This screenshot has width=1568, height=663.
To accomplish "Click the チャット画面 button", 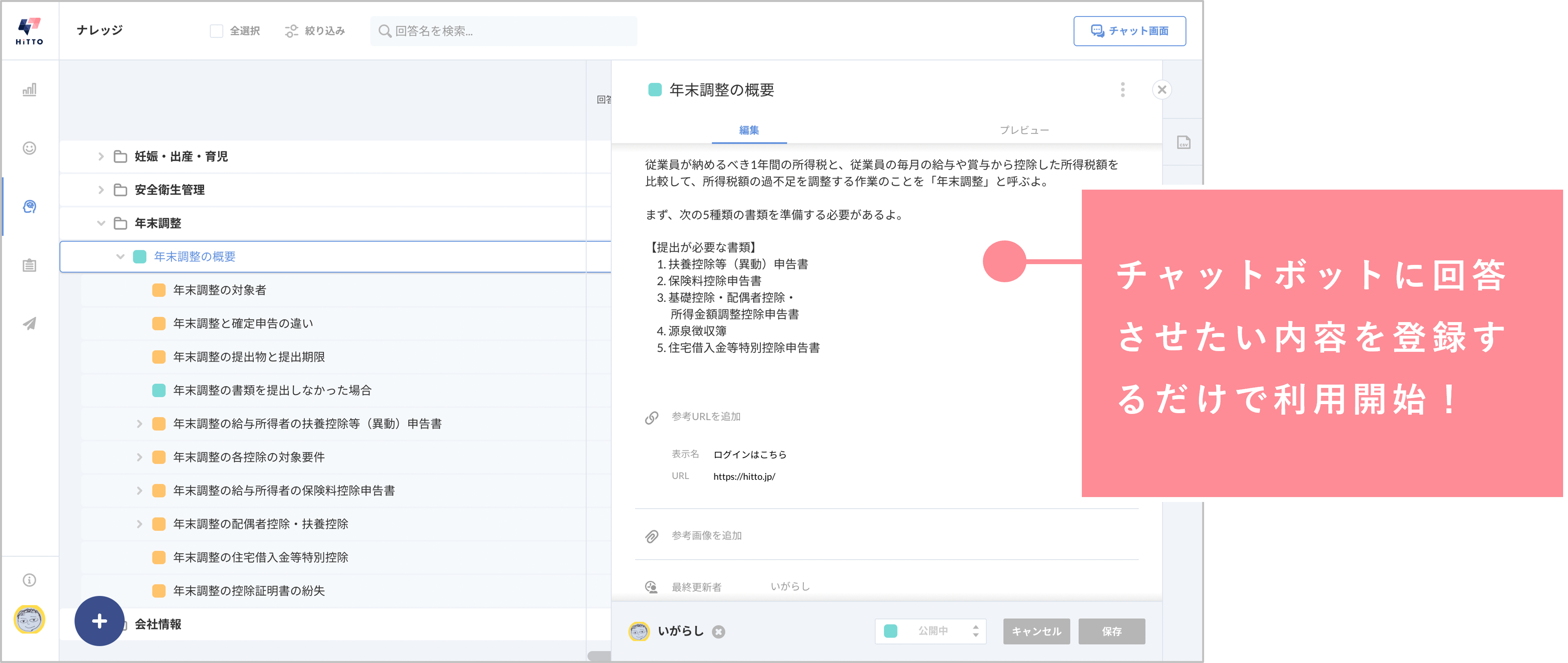I will [1129, 31].
